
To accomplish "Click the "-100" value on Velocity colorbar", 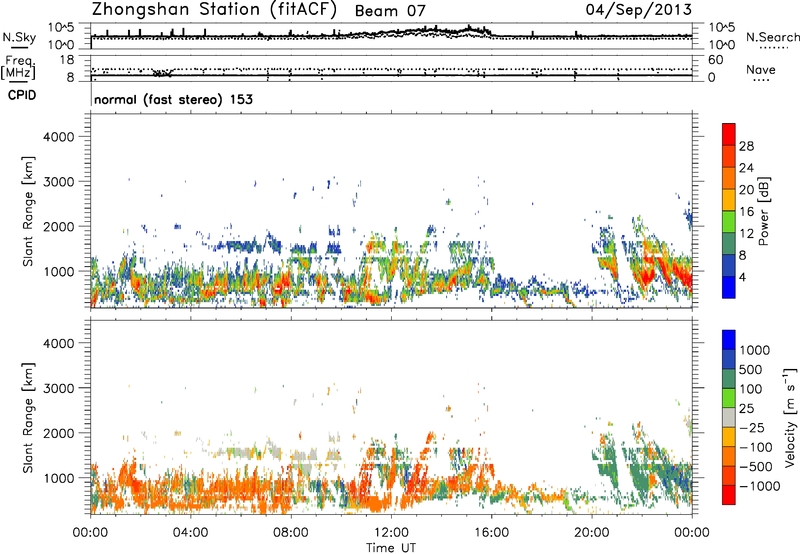I will pyautogui.click(x=755, y=447).
